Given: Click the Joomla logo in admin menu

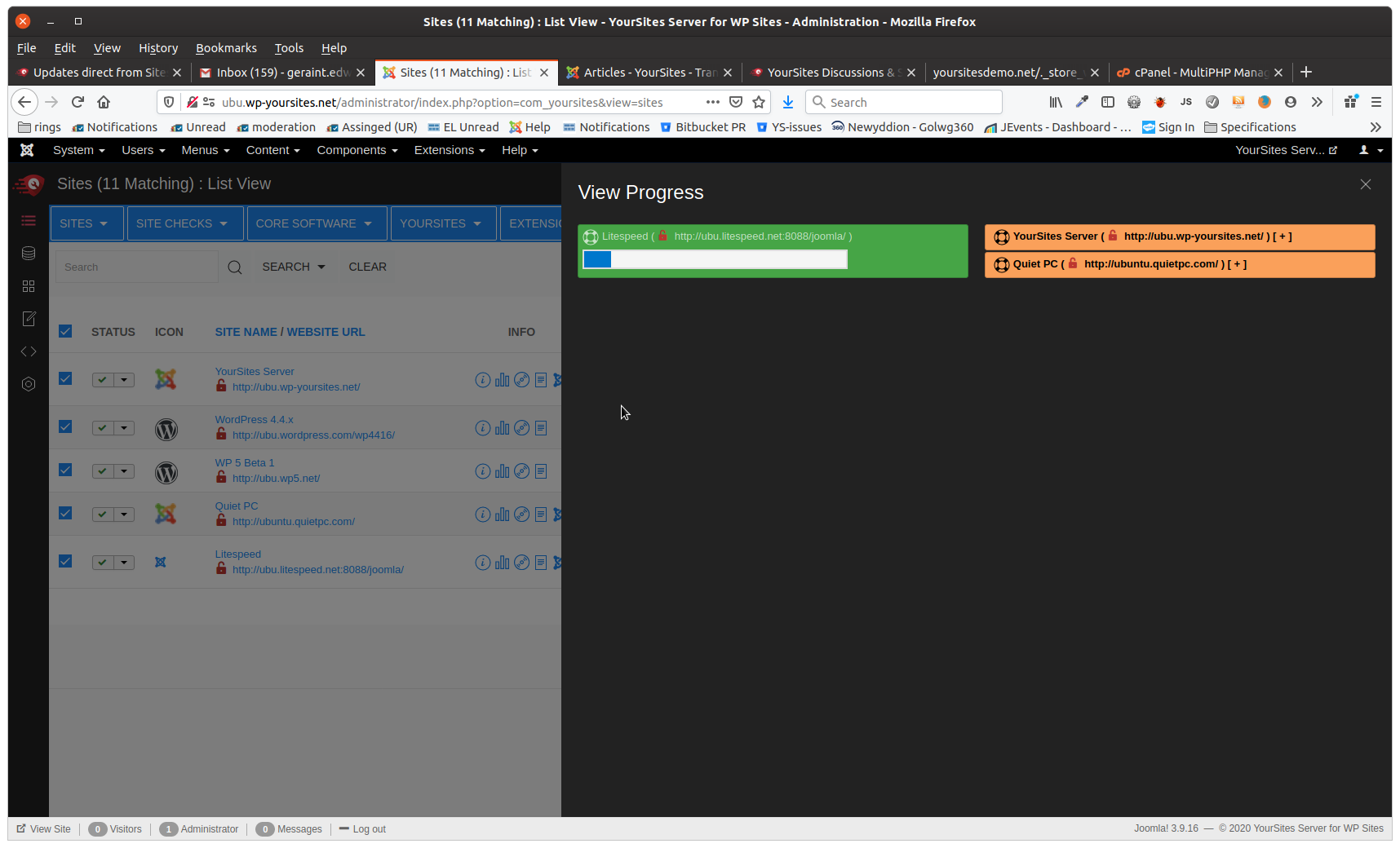Looking at the screenshot, I should [x=27, y=150].
